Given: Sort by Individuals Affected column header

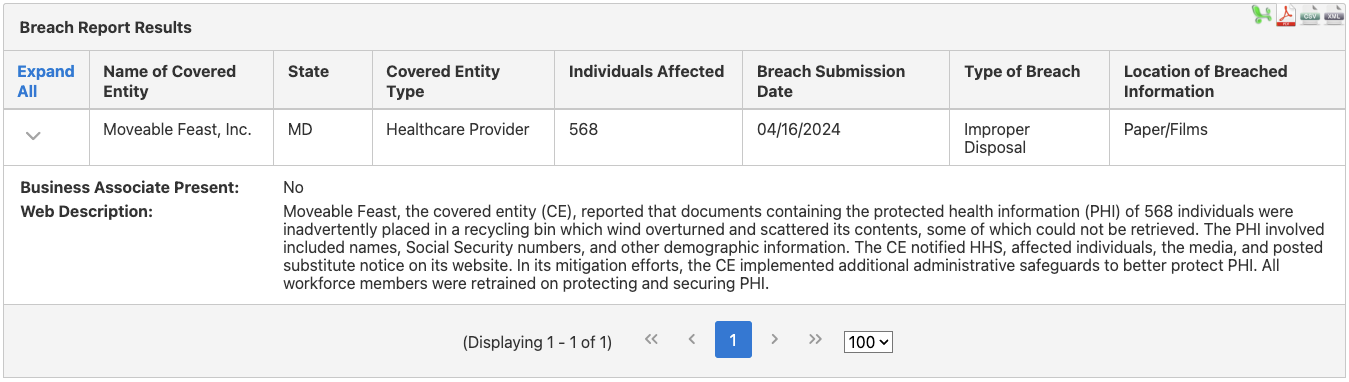Looking at the screenshot, I should point(646,71).
